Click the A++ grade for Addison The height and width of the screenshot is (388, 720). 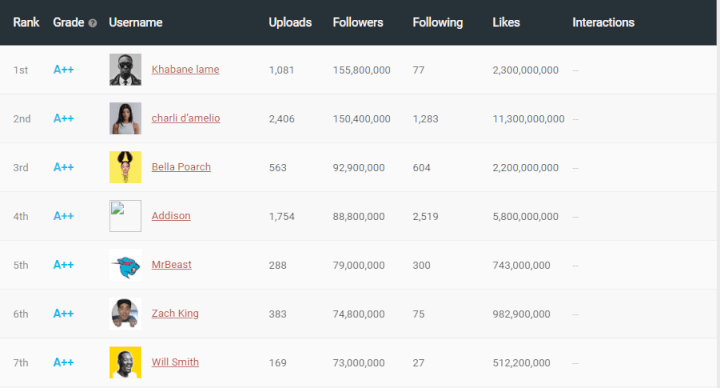(63, 216)
